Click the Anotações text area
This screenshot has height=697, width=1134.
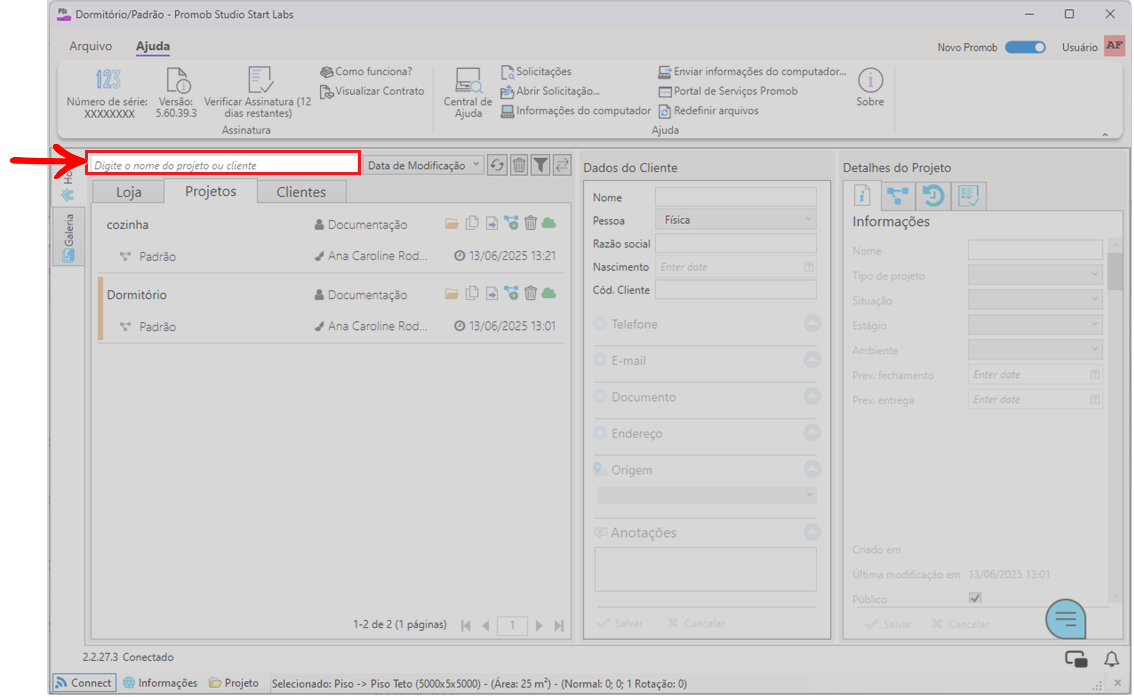[x=706, y=569]
